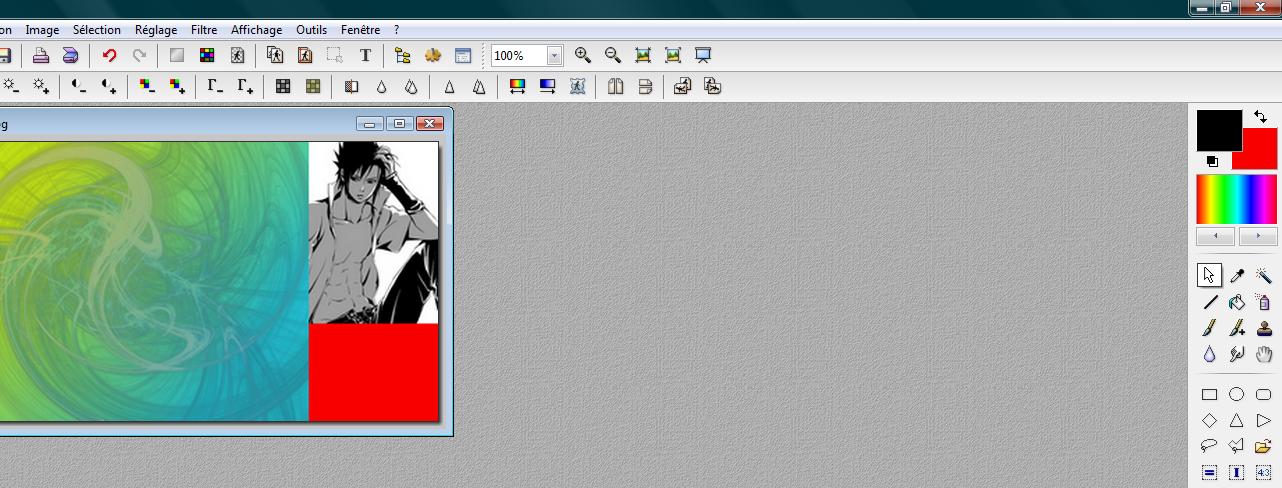Swap foreground and background colors
This screenshot has width=1282, height=488.
(1261, 117)
